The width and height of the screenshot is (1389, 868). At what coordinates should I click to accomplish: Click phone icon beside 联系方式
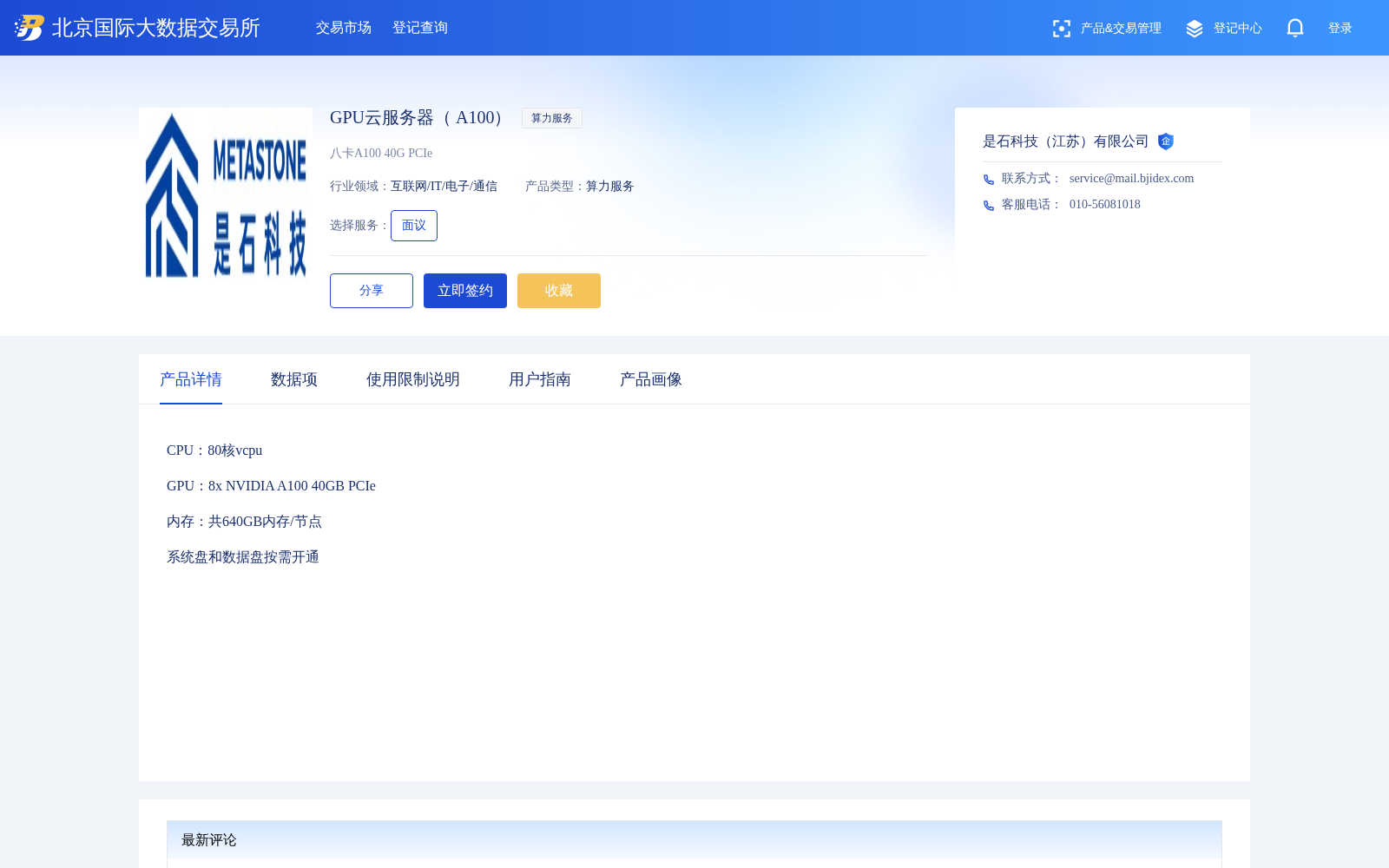[x=989, y=180]
